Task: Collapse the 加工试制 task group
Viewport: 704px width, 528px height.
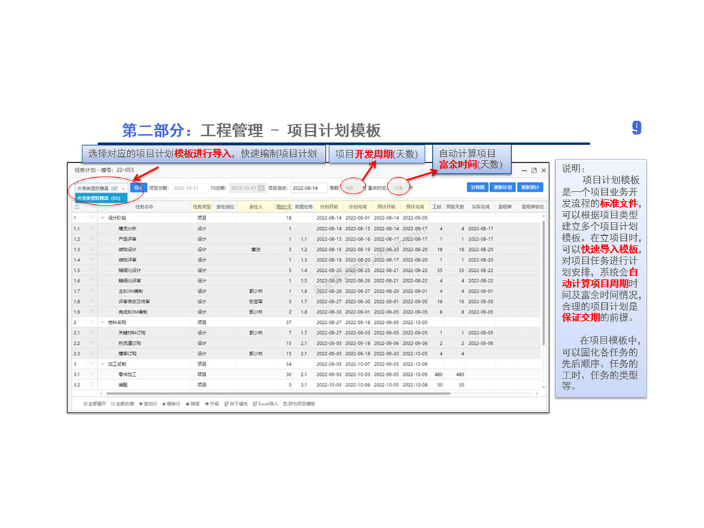Action: (103, 364)
